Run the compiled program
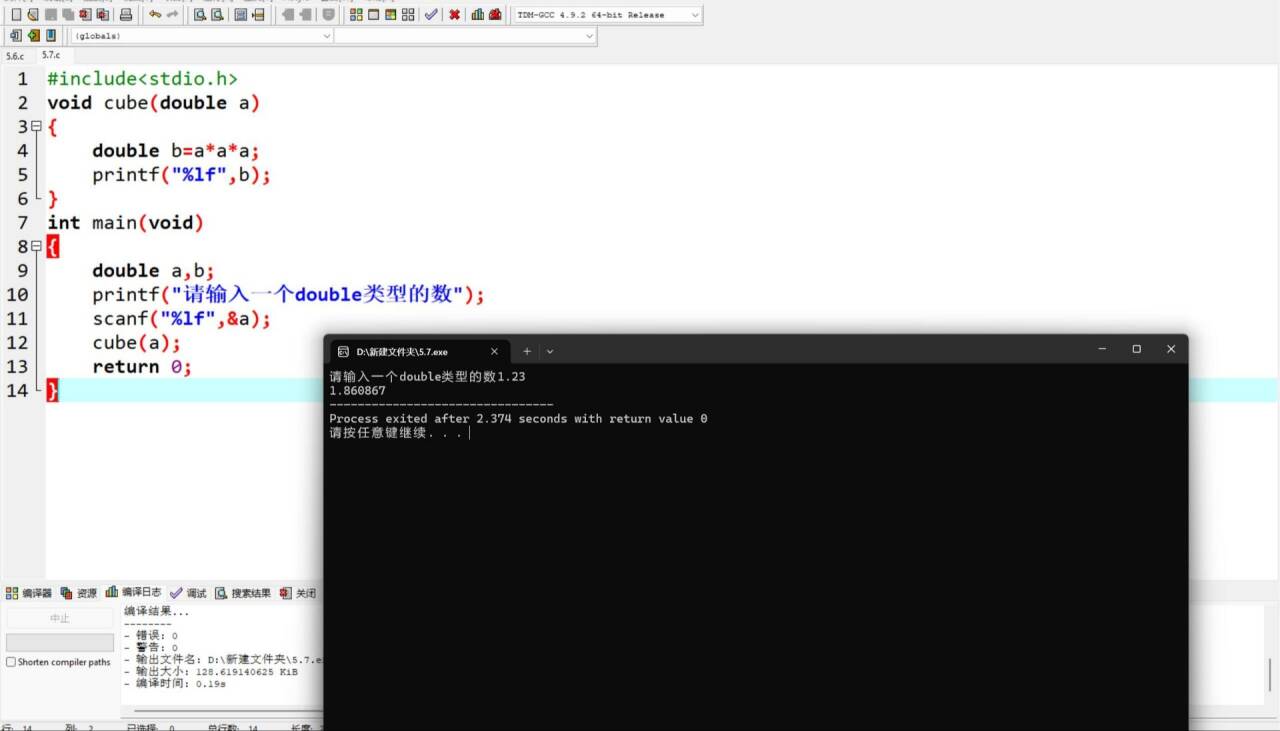This screenshot has width=1280, height=731. [374, 15]
